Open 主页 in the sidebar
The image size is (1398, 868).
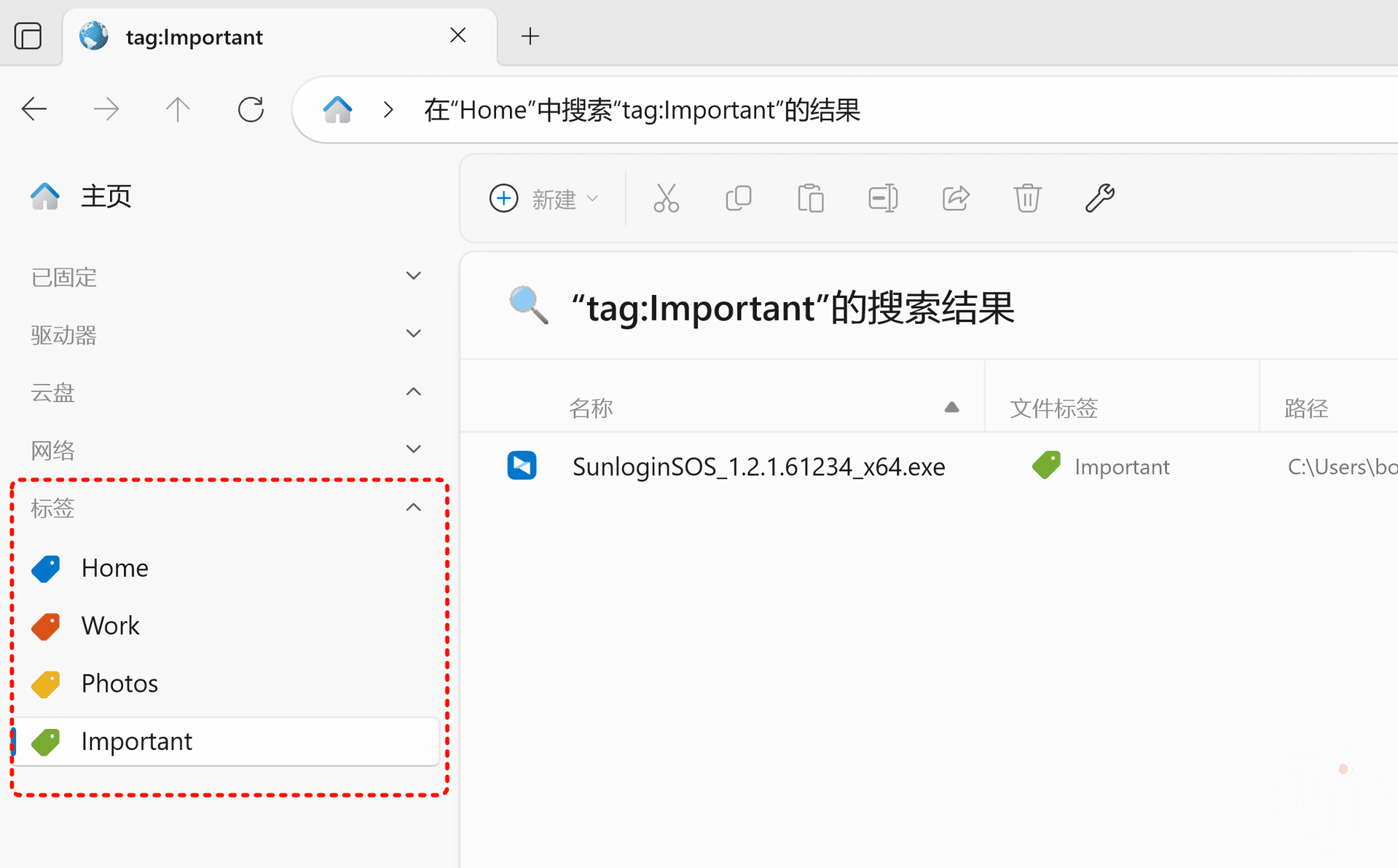106,196
